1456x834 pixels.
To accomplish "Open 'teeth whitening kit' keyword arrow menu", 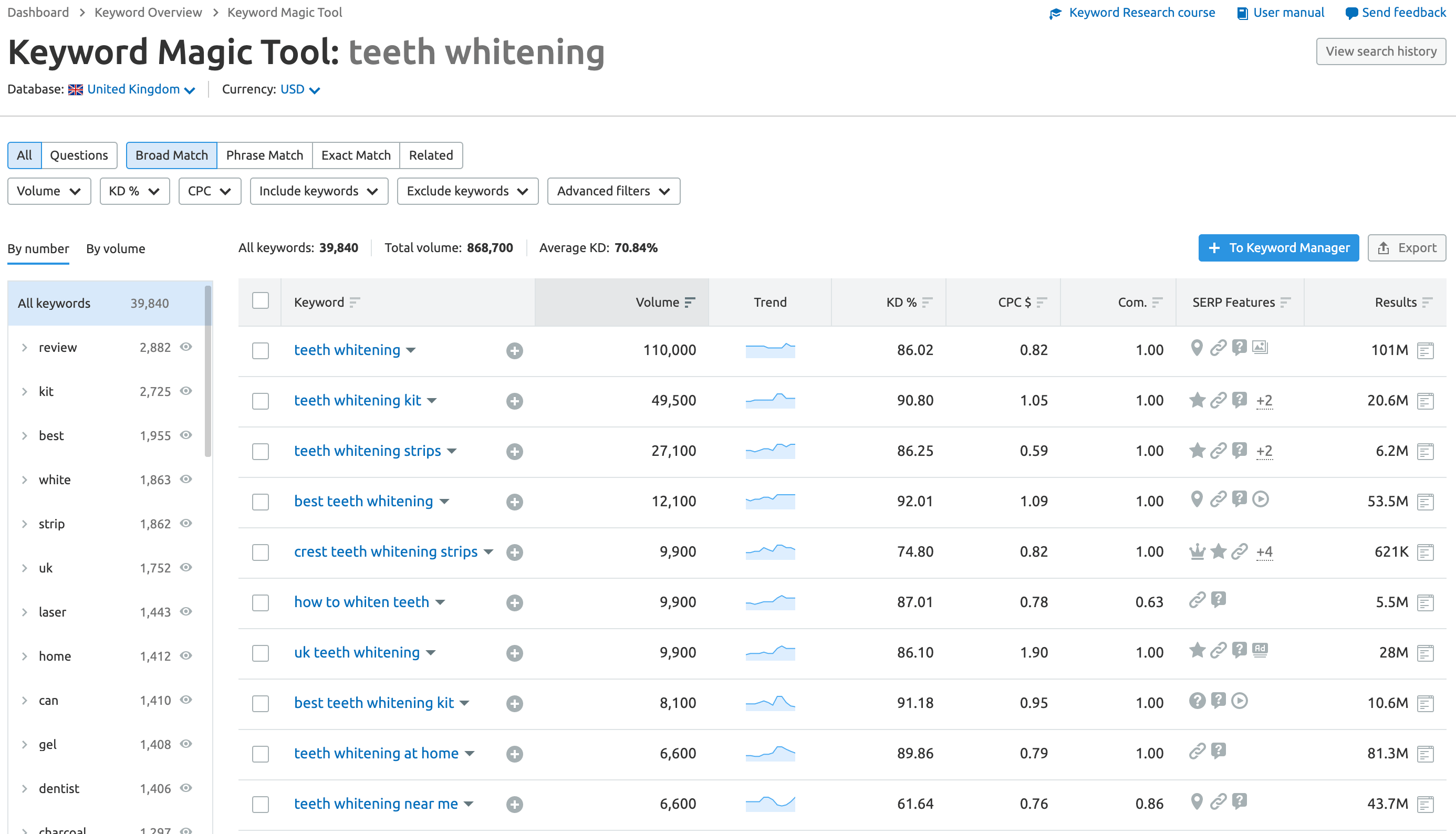I will point(432,401).
